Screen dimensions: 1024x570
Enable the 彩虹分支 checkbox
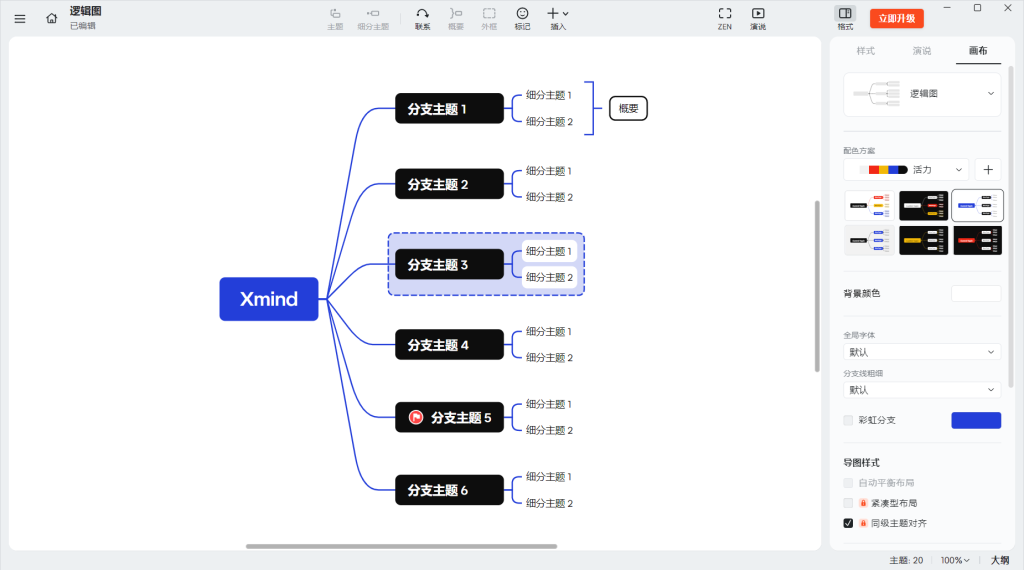click(x=848, y=420)
